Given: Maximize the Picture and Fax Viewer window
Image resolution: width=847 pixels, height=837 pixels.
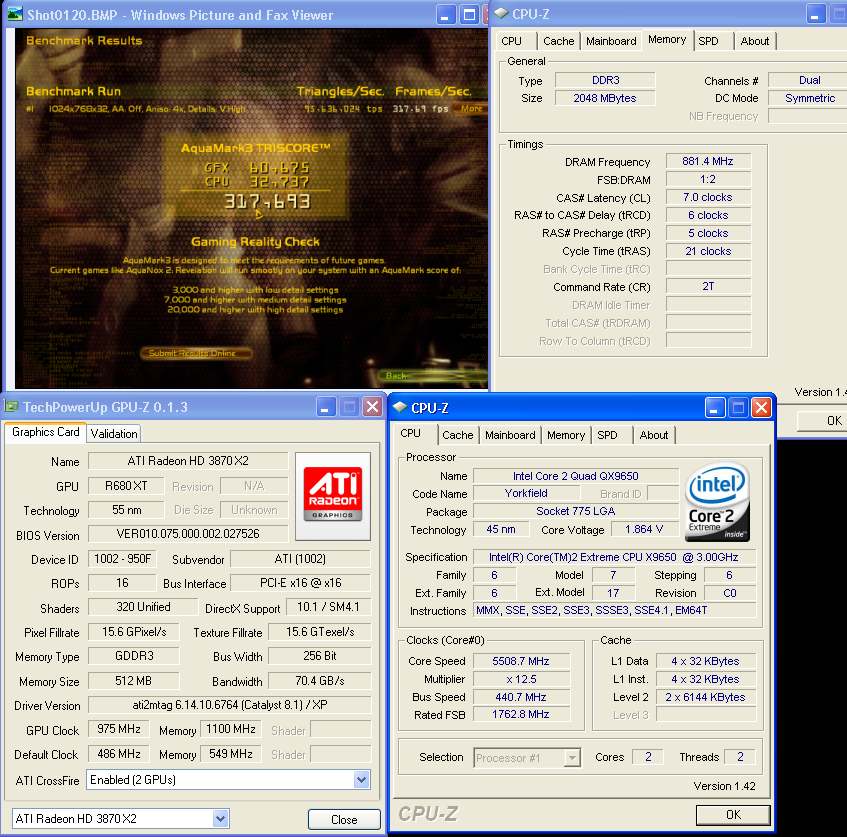Looking at the screenshot, I should click(469, 15).
